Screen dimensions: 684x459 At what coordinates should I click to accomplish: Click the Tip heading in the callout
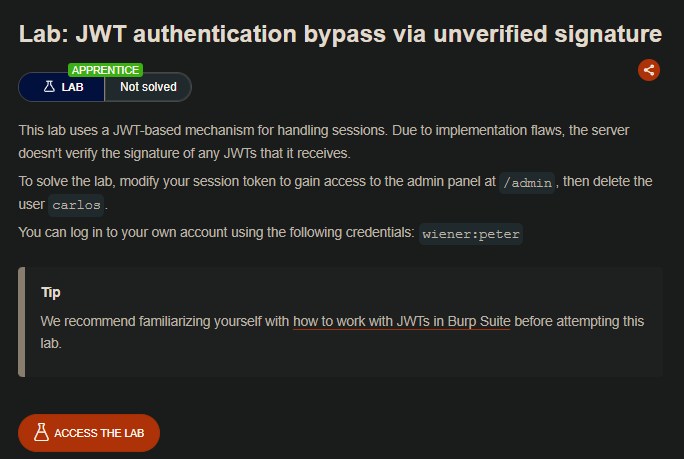click(x=51, y=293)
